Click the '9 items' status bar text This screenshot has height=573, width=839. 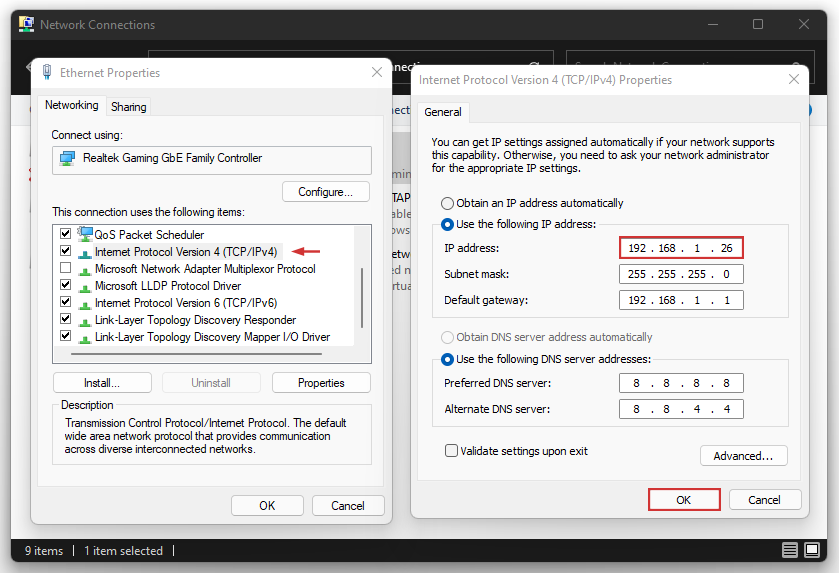43,551
